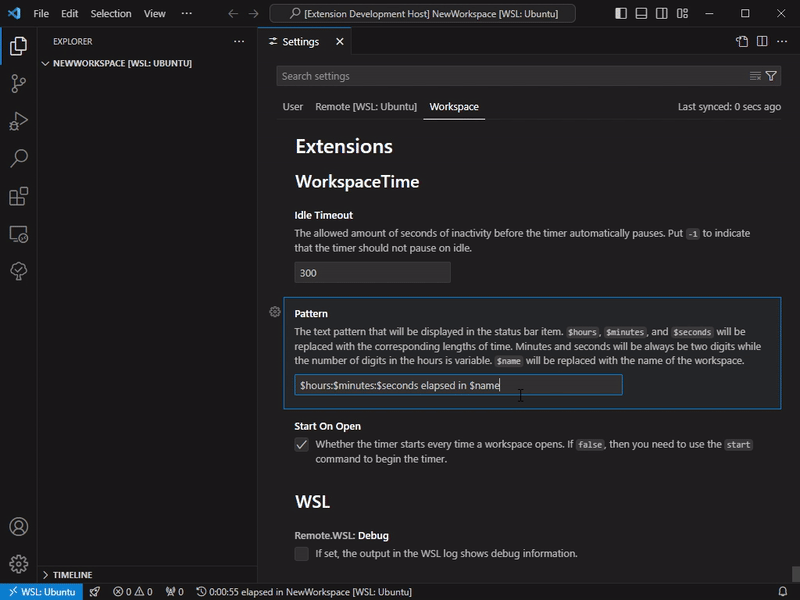Viewport: 800px width, 600px height.
Task: Click the command center search box
Action: [422, 14]
